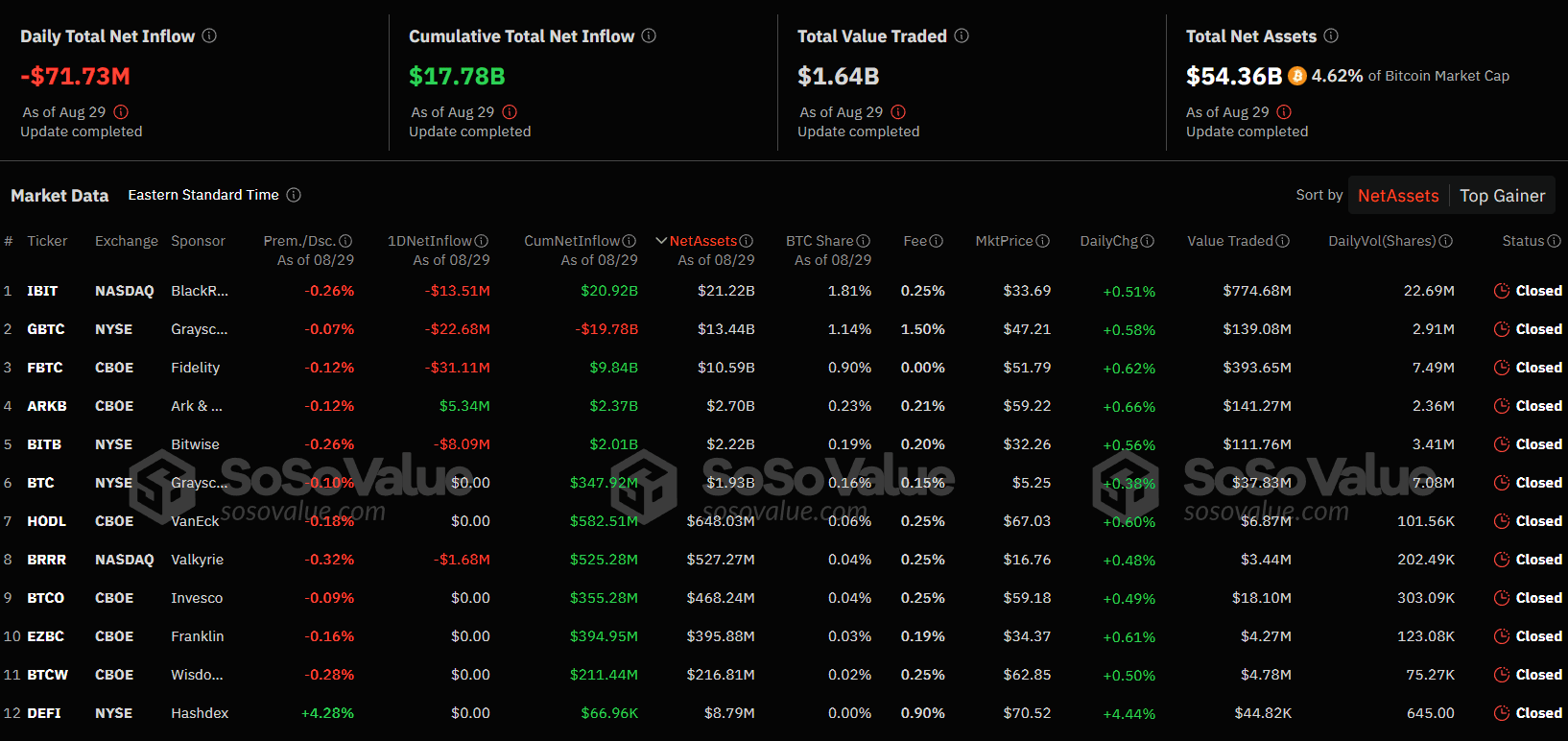The width and height of the screenshot is (1568, 741).
Task: Click the $1.64B total value traded
Action: [839, 76]
